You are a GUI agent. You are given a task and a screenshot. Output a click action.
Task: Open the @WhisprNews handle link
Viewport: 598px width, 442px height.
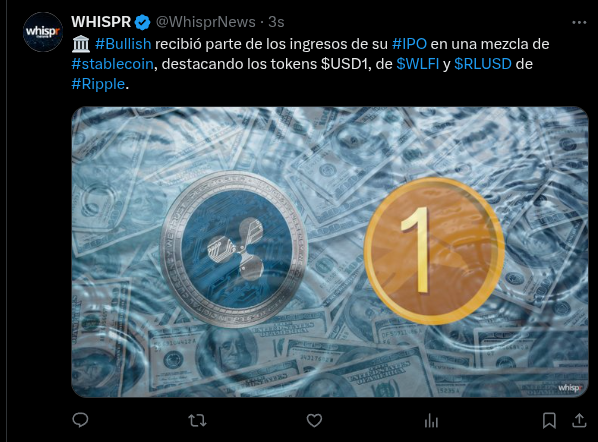206,22
